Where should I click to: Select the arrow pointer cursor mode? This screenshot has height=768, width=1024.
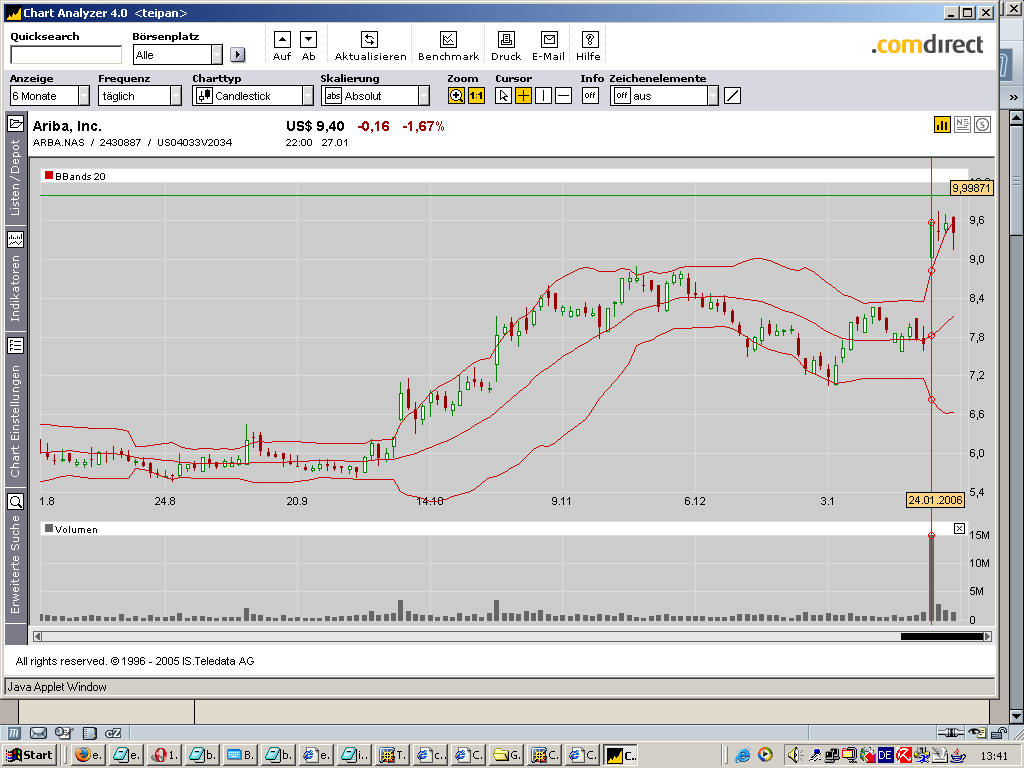pos(504,96)
